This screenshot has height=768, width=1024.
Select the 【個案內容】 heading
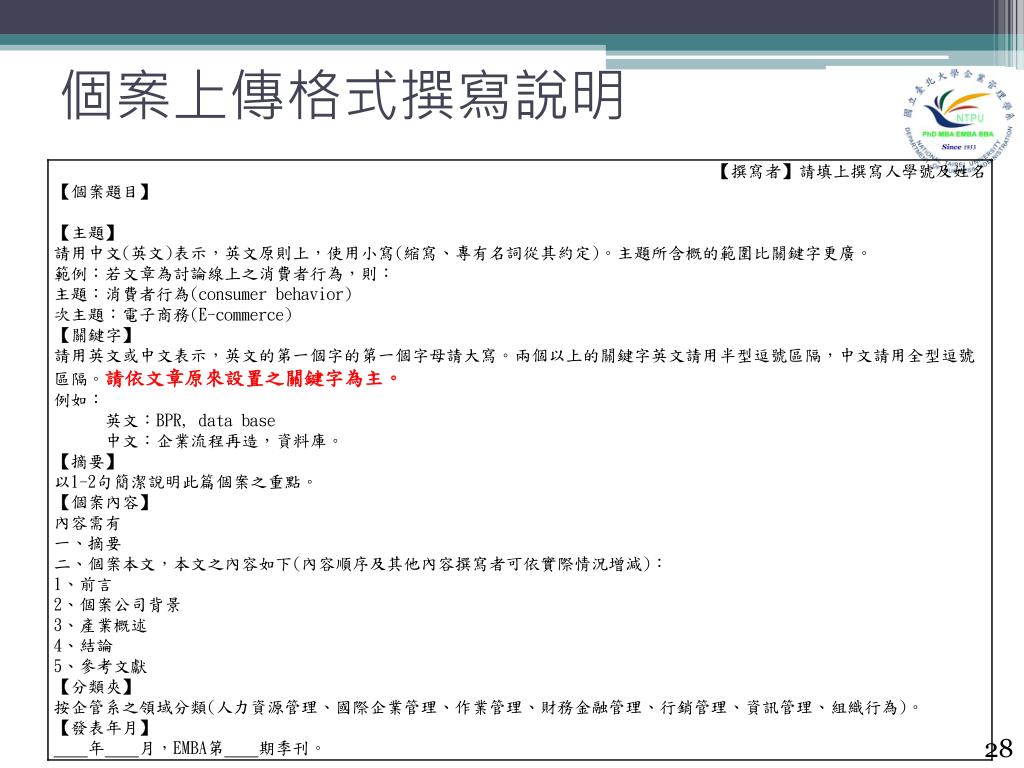pyautogui.click(x=104, y=503)
